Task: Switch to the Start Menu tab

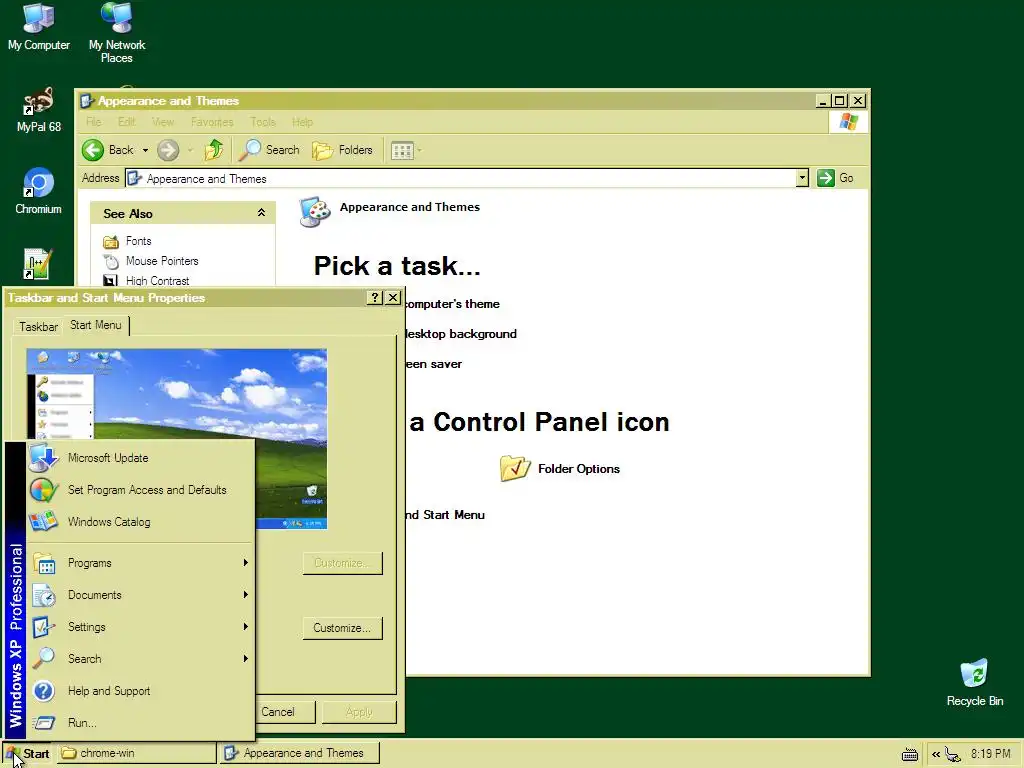Action: (x=96, y=325)
